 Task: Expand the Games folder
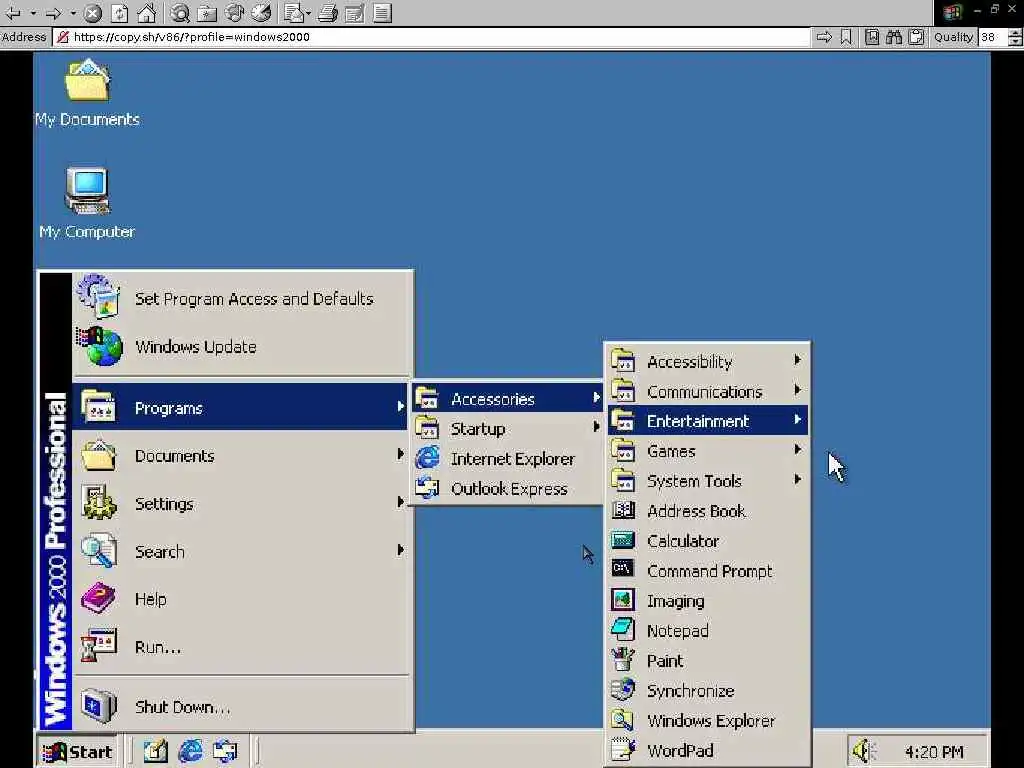[708, 451]
